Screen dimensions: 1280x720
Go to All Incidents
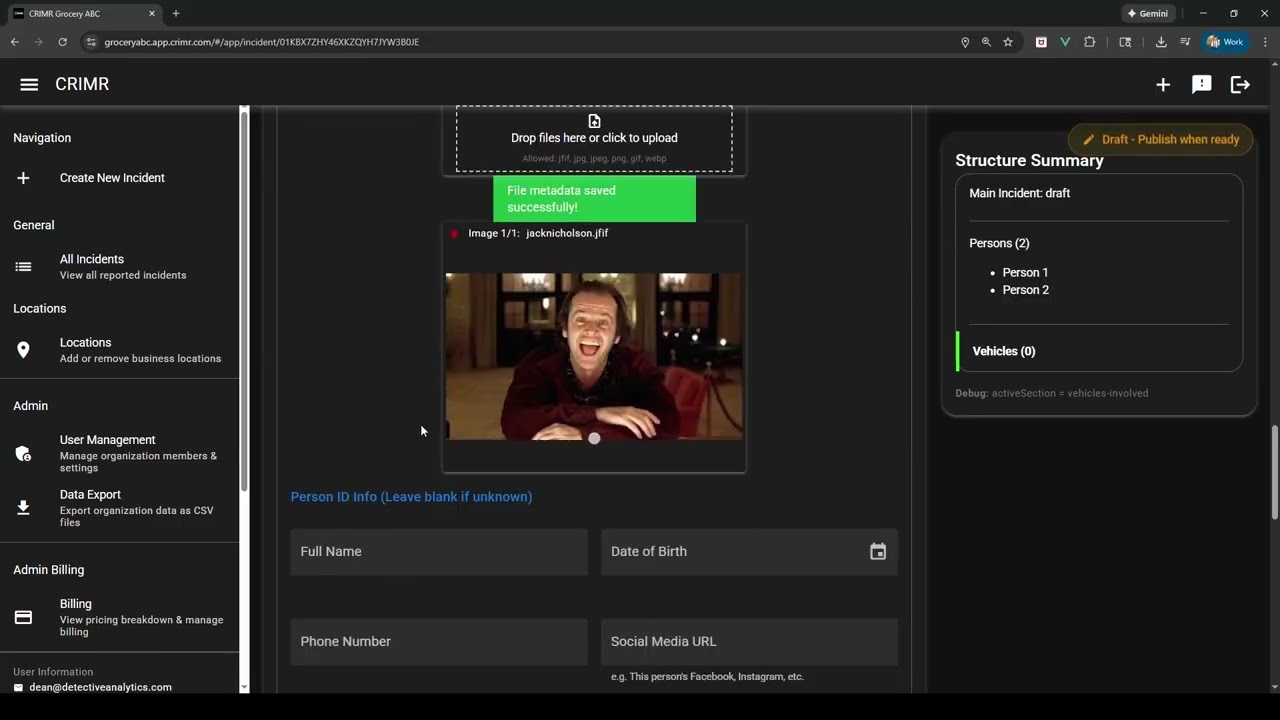click(x=120, y=266)
